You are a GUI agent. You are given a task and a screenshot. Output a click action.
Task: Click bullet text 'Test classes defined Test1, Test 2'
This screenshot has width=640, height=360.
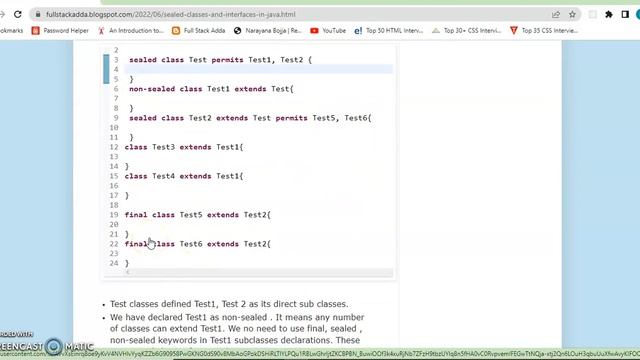click(x=229, y=304)
